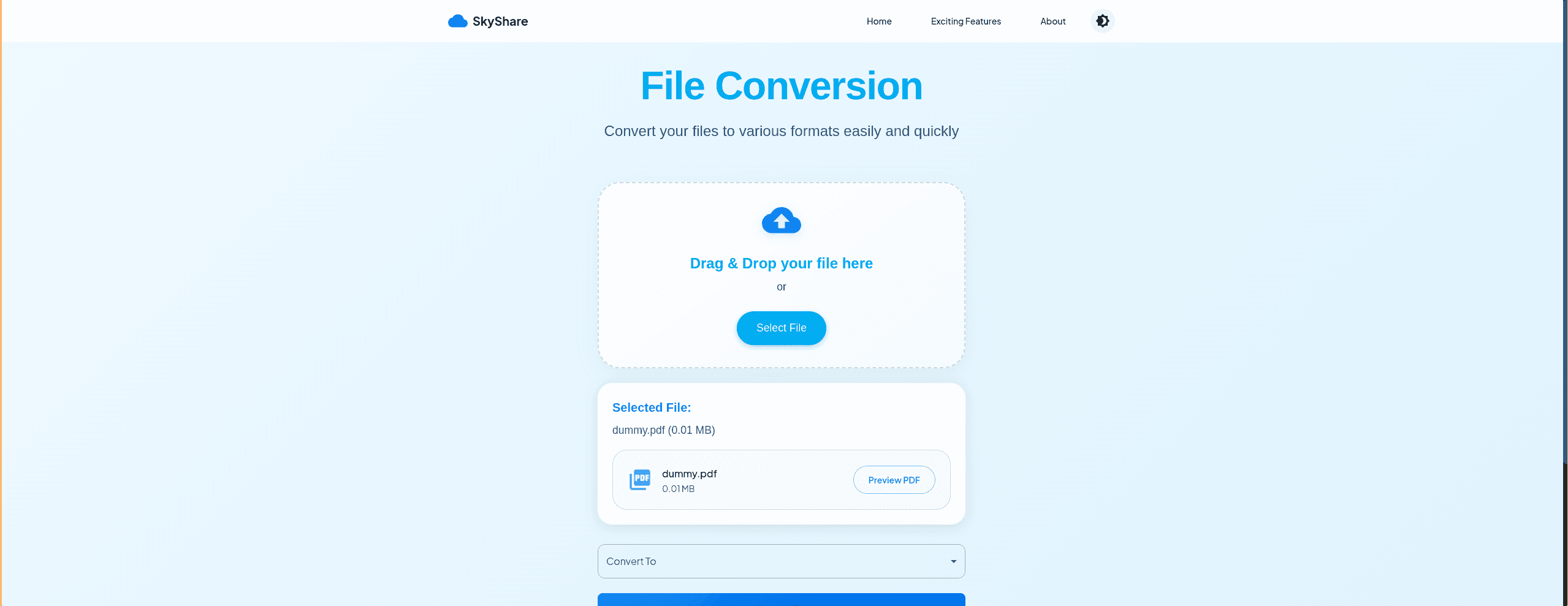Open the Home nav link
This screenshot has height=606, width=1568.
[879, 21]
